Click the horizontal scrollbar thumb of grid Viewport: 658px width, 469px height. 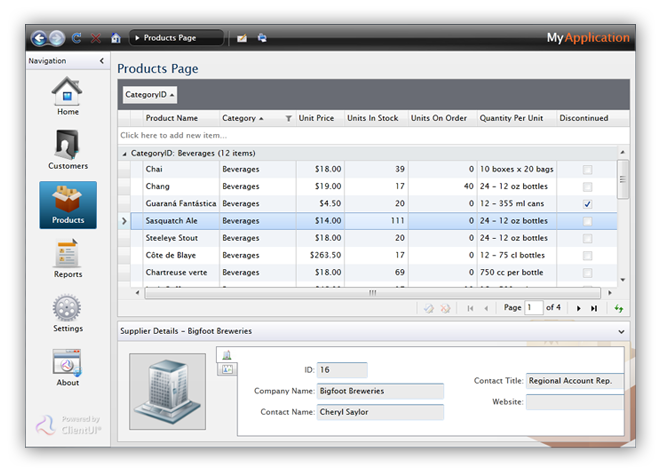point(372,293)
